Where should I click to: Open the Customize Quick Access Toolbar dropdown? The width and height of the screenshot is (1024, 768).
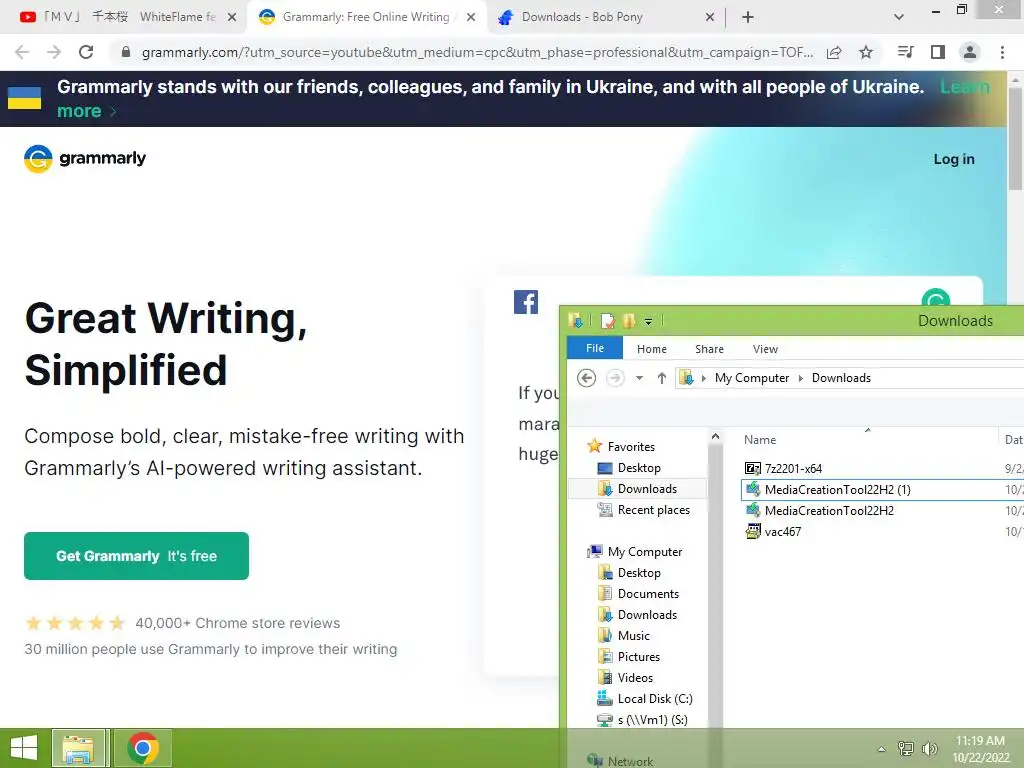[x=648, y=321]
